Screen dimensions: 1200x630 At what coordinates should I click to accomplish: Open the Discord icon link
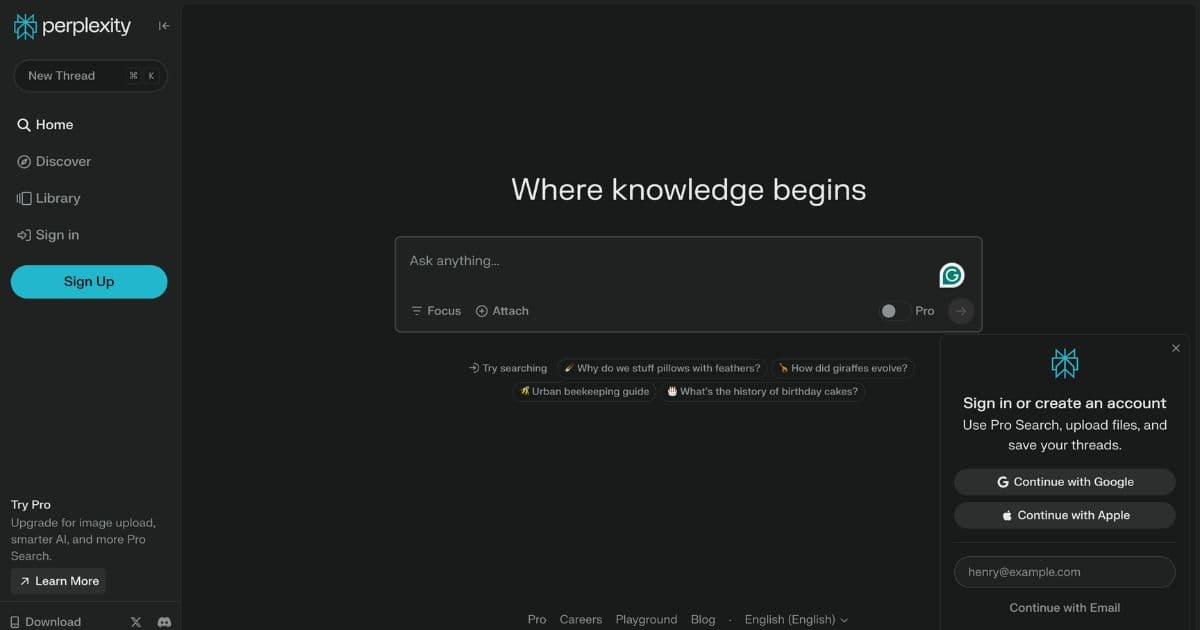(164, 622)
